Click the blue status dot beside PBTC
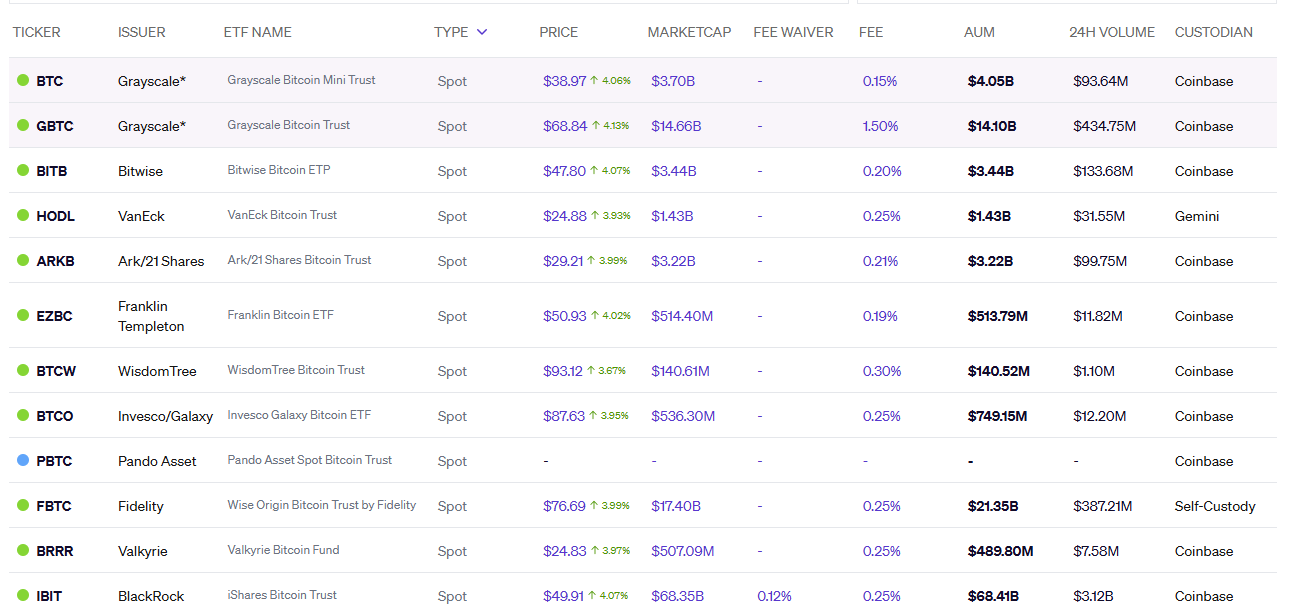The height and width of the screenshot is (613, 1296). coord(23,461)
